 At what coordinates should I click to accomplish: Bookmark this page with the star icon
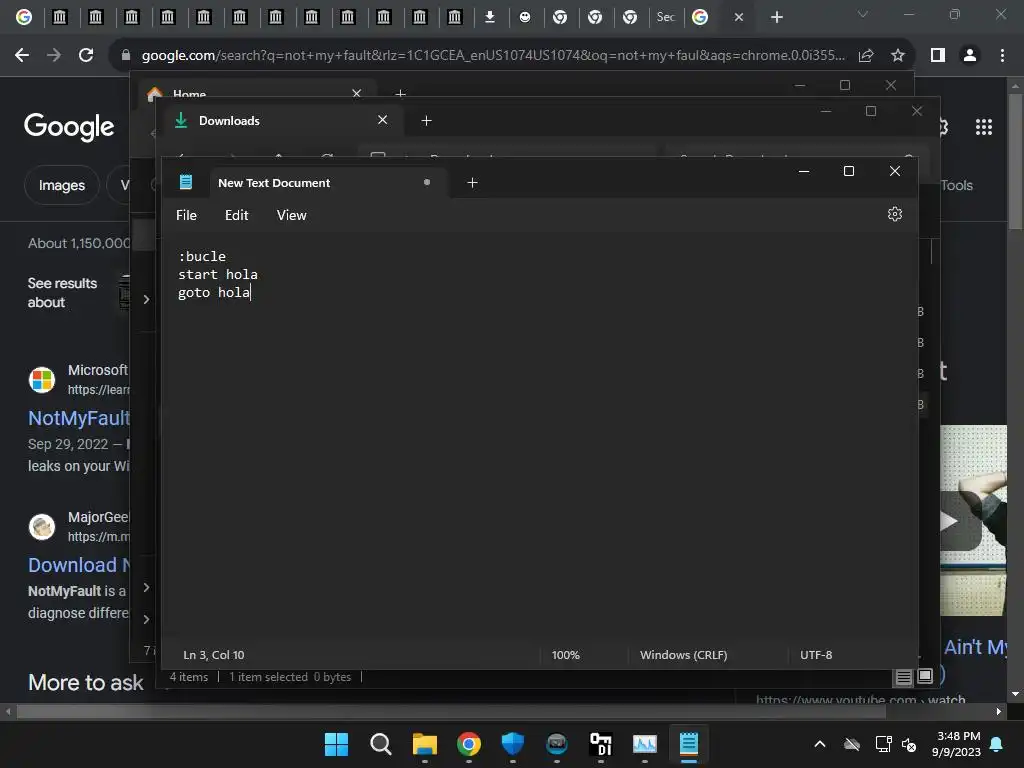point(898,56)
